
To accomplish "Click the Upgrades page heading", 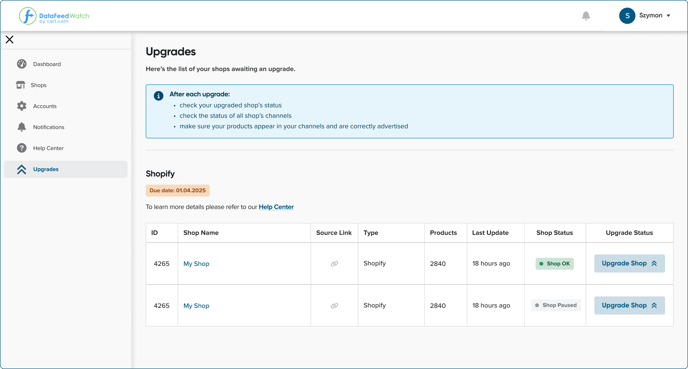I will point(171,52).
